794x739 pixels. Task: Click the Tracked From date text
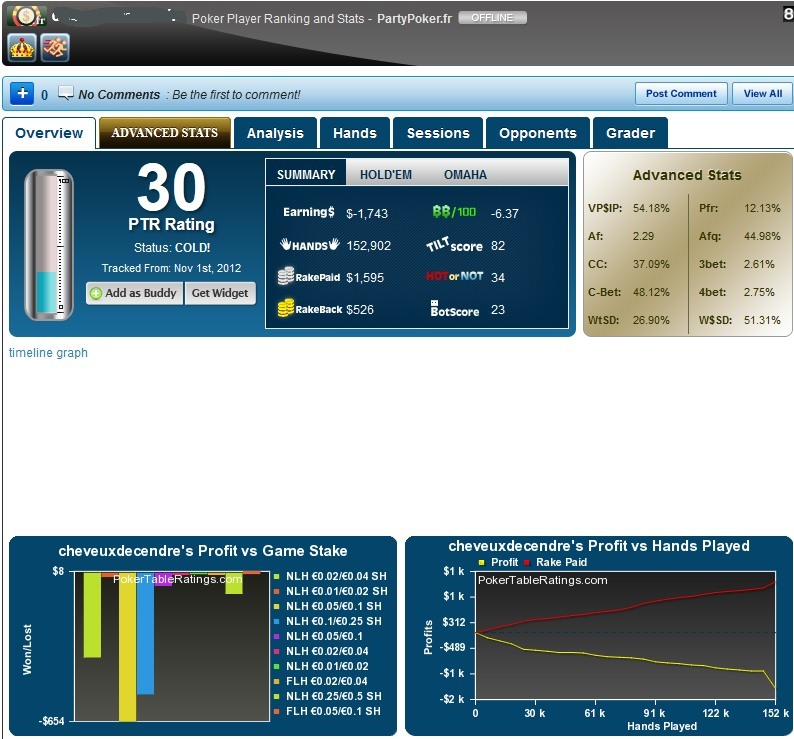point(171,268)
